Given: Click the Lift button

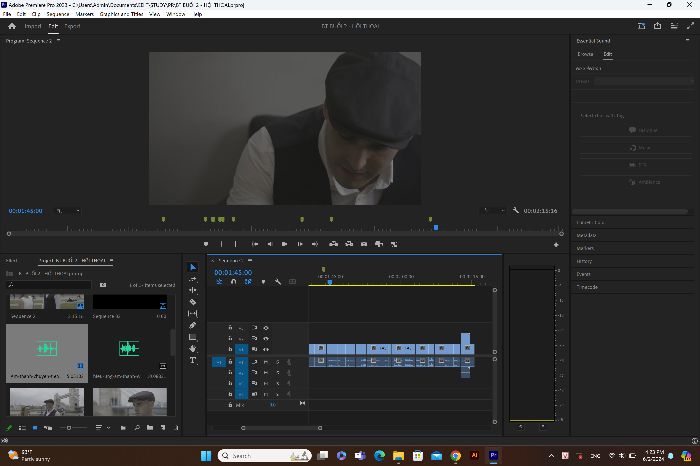Looking at the screenshot, I should tap(333, 244).
